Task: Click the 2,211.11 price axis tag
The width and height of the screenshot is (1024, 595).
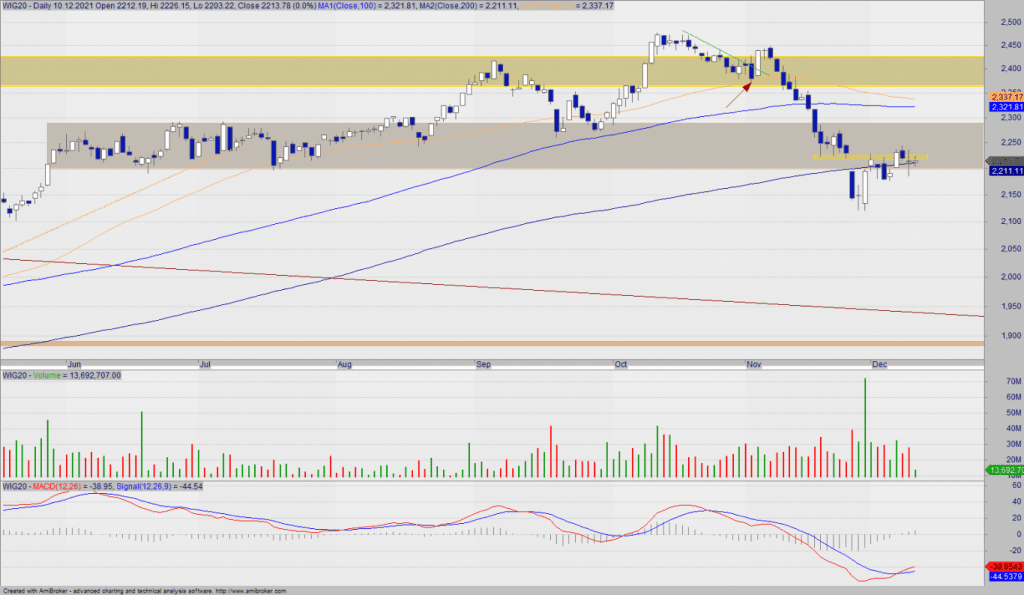Action: [x=1005, y=171]
